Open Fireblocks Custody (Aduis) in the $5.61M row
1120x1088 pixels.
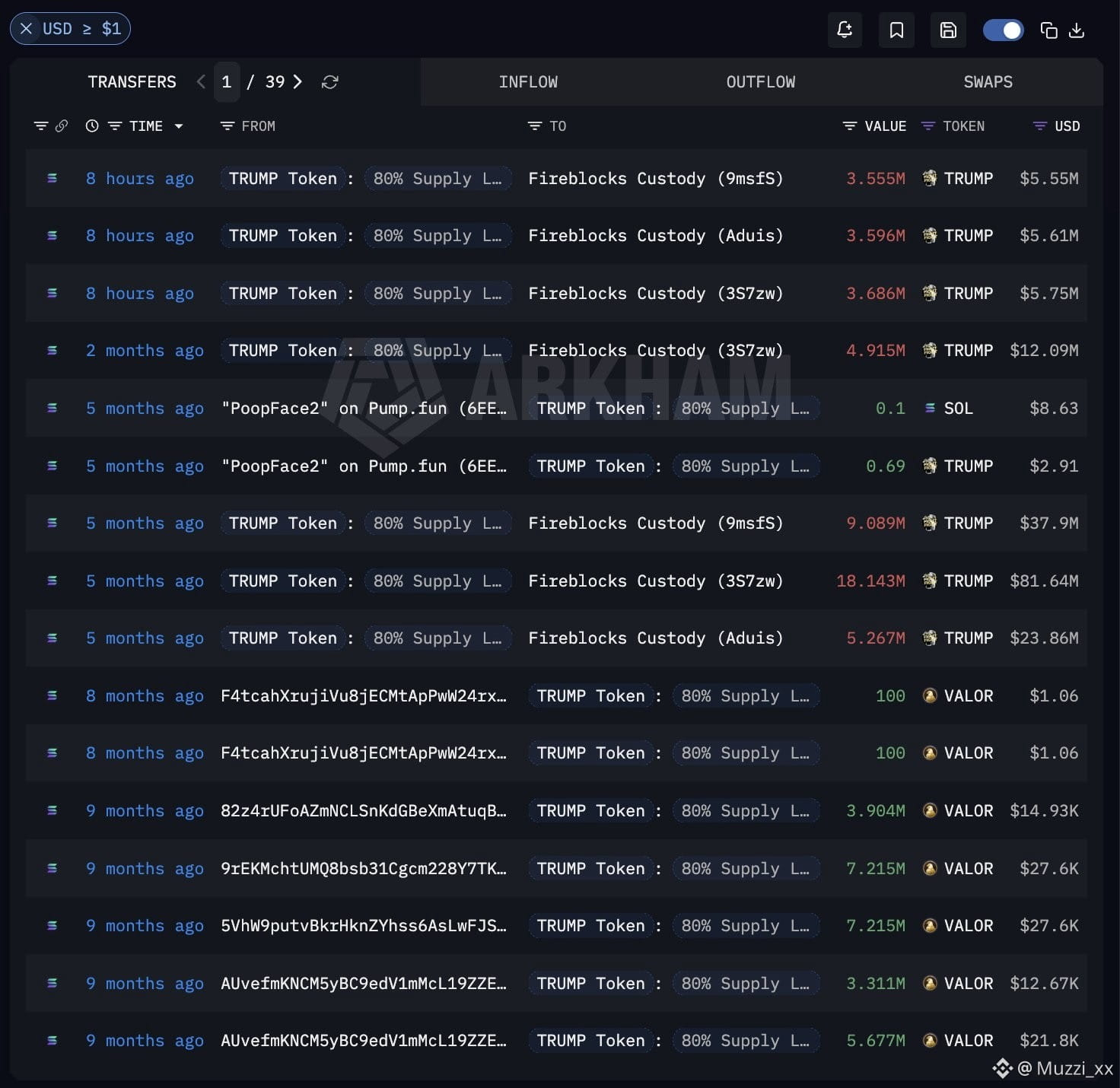[655, 236]
